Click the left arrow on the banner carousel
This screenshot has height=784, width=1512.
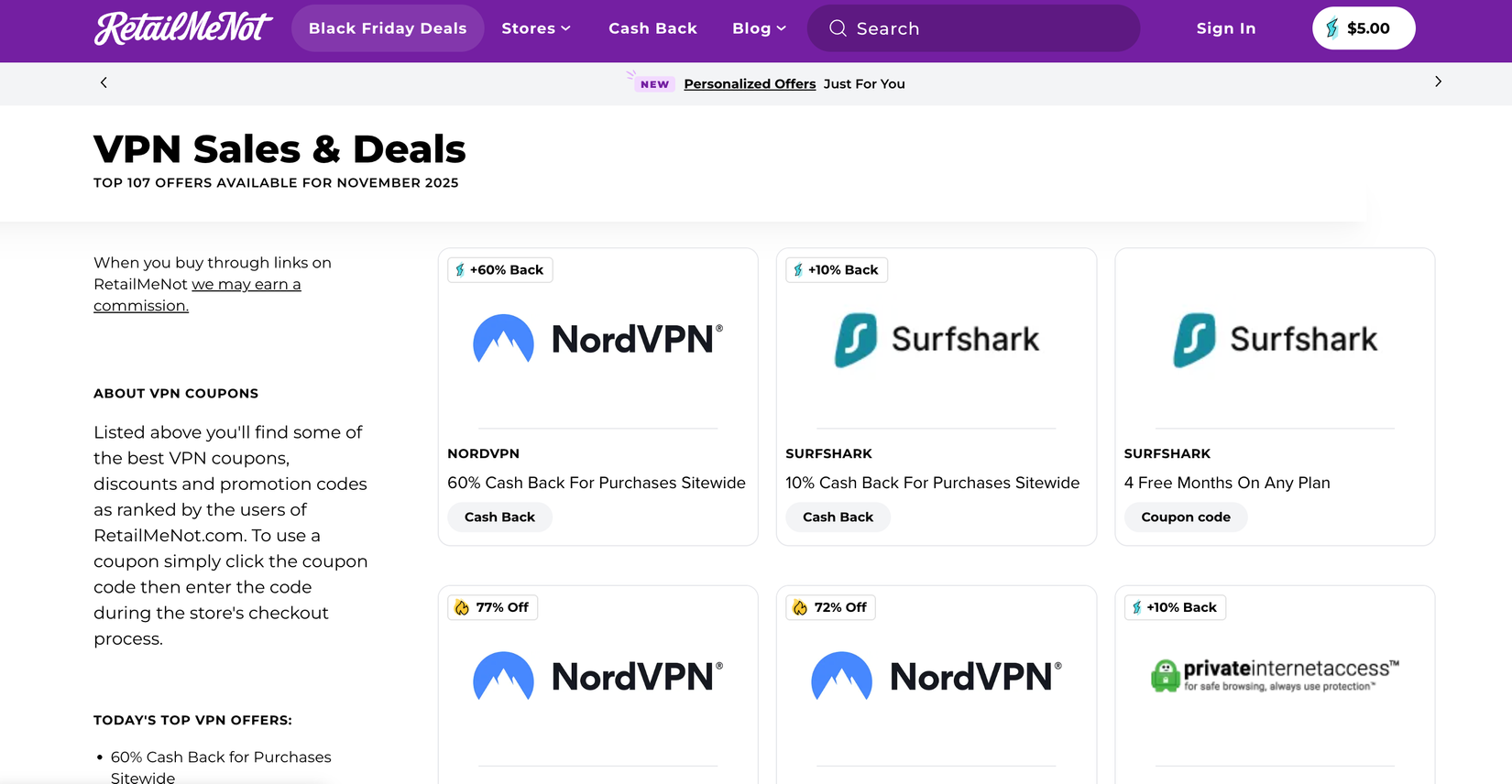[103, 82]
